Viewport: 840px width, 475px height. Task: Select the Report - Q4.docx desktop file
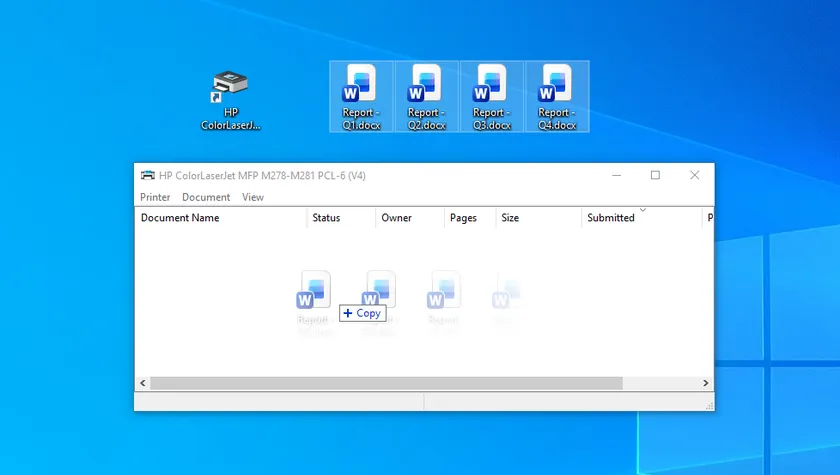coord(557,96)
